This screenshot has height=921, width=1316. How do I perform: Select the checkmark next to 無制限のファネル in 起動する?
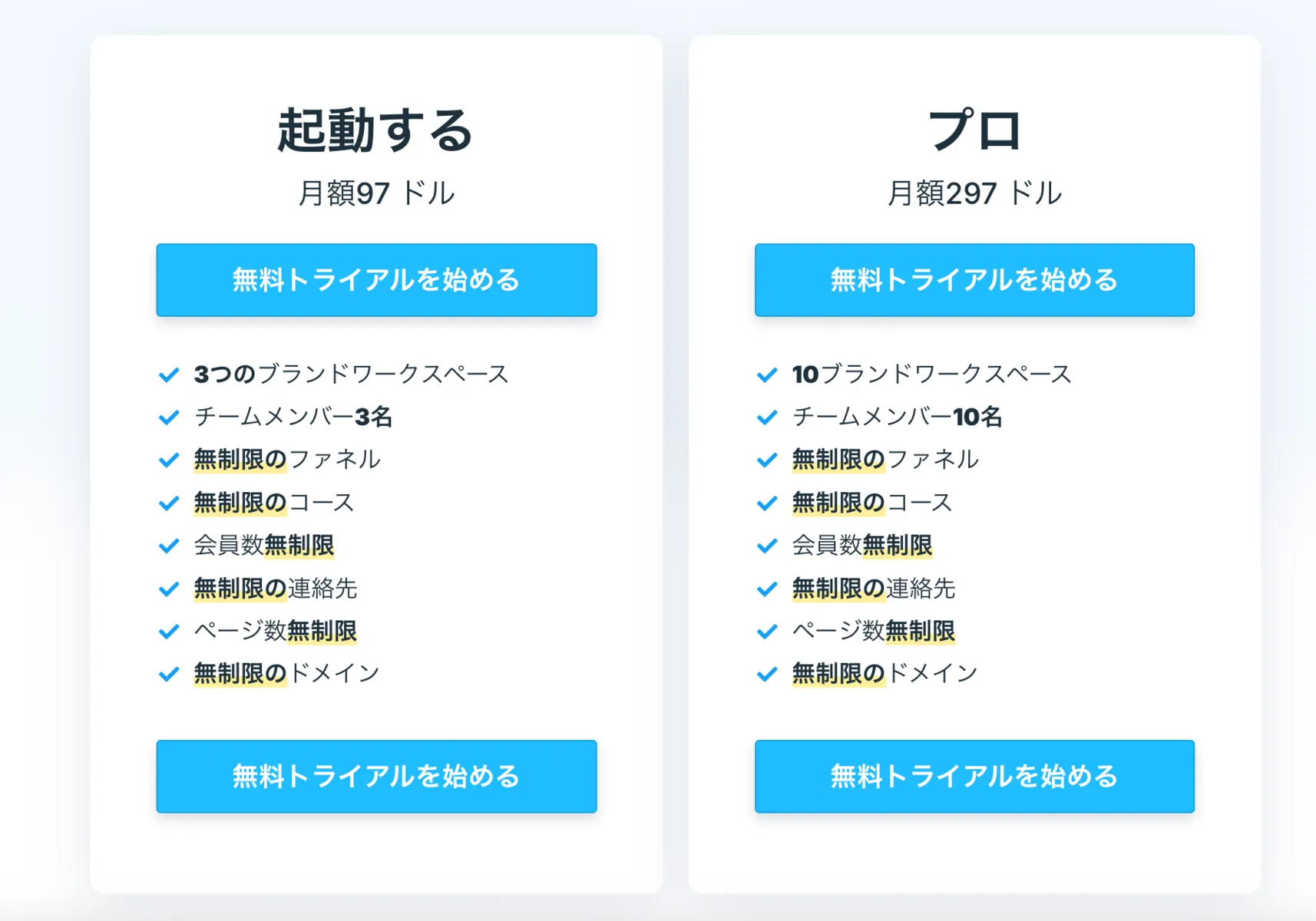pyautogui.click(x=168, y=460)
